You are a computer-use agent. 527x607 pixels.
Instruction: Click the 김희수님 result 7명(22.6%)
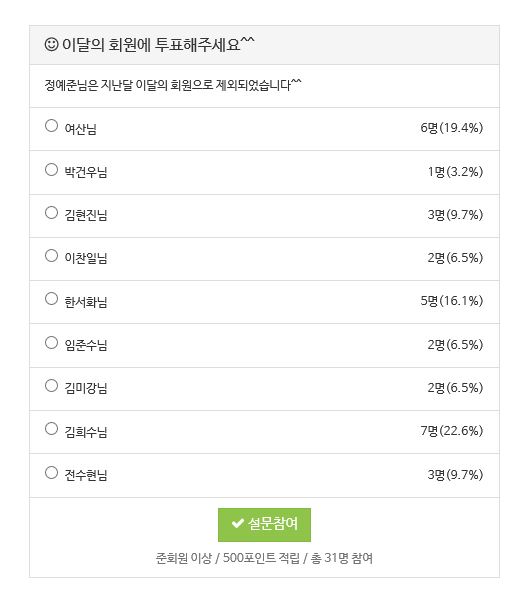451,430
